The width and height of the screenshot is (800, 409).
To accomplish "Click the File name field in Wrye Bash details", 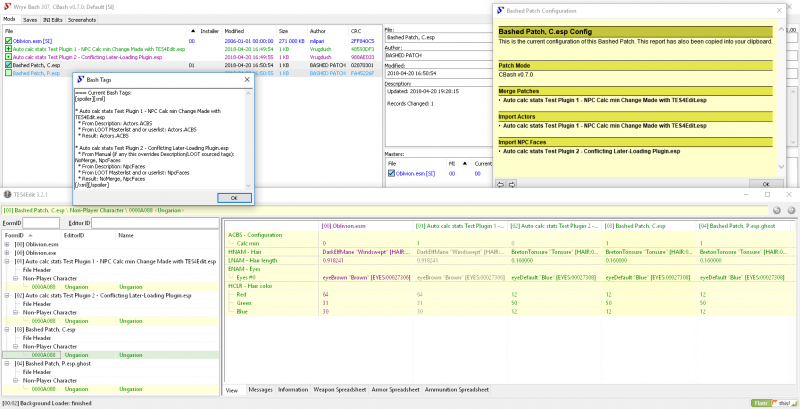I will point(438,38).
